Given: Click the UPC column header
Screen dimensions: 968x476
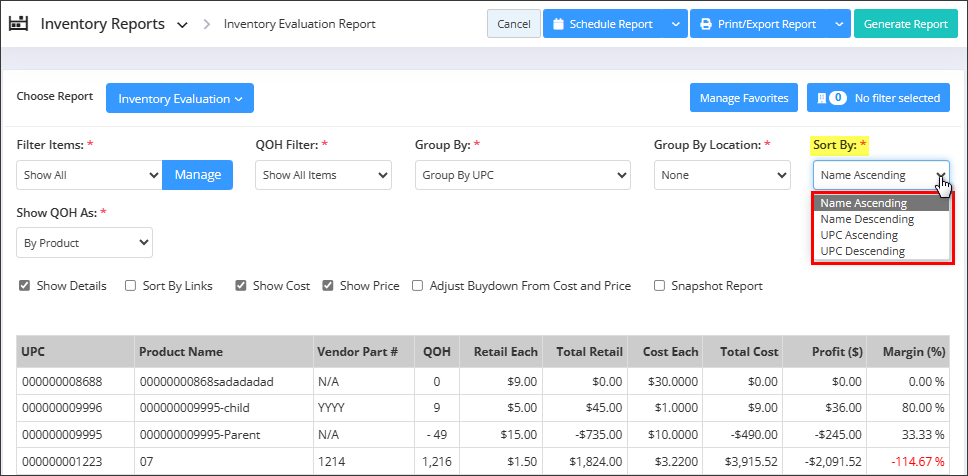Looking at the screenshot, I should click(x=75, y=351).
